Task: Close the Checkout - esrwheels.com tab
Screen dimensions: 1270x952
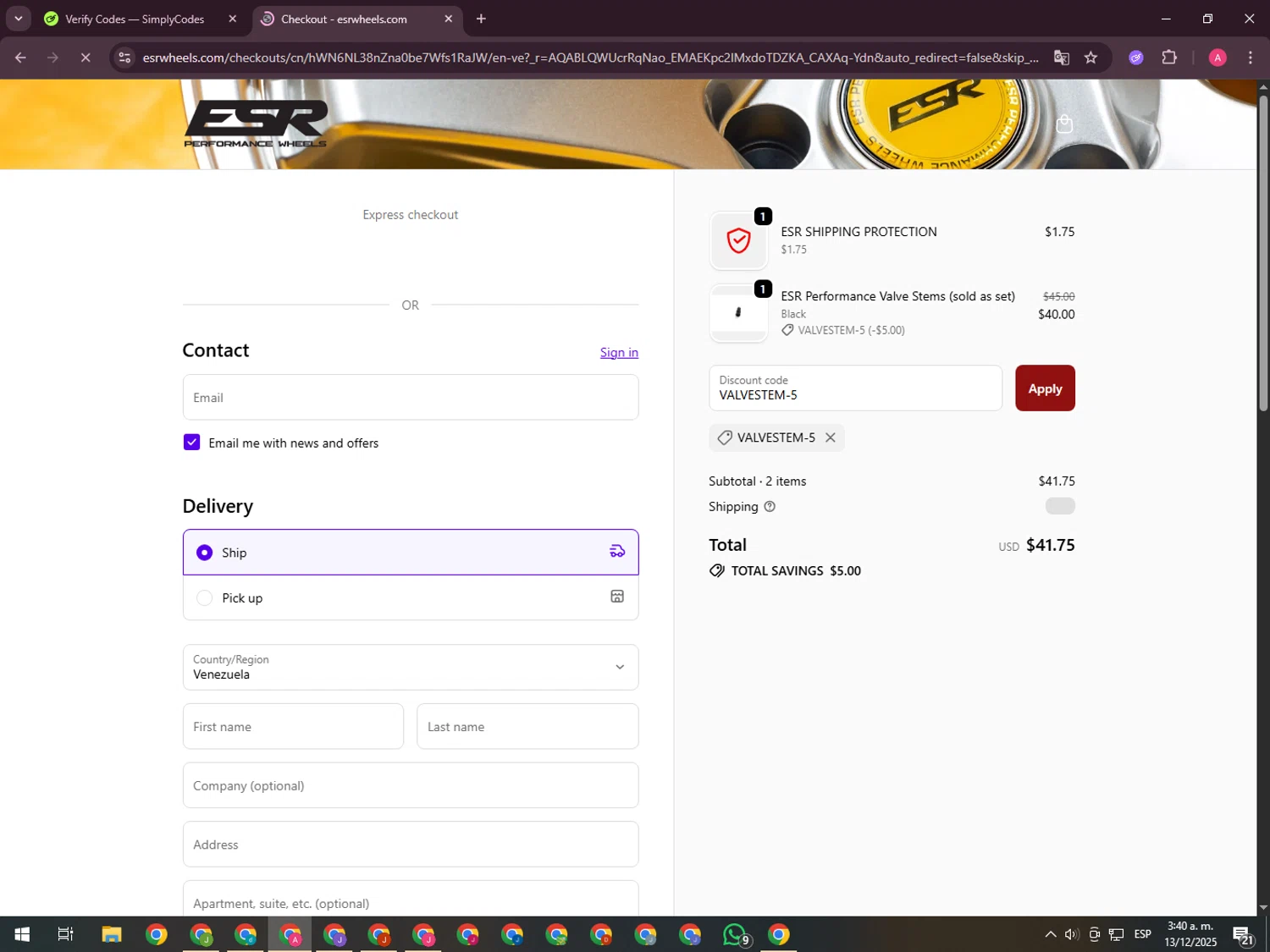Action: [x=449, y=19]
